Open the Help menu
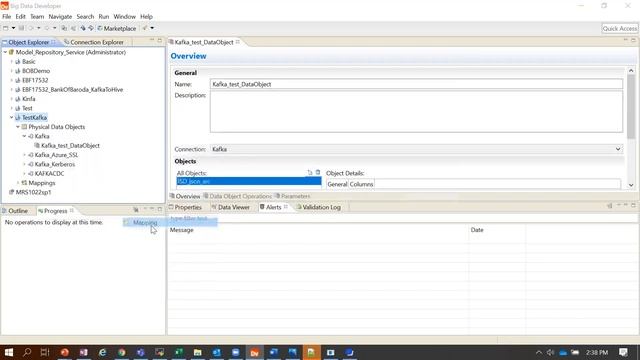Image resolution: width=640 pixels, height=360 pixels. pos(146,17)
